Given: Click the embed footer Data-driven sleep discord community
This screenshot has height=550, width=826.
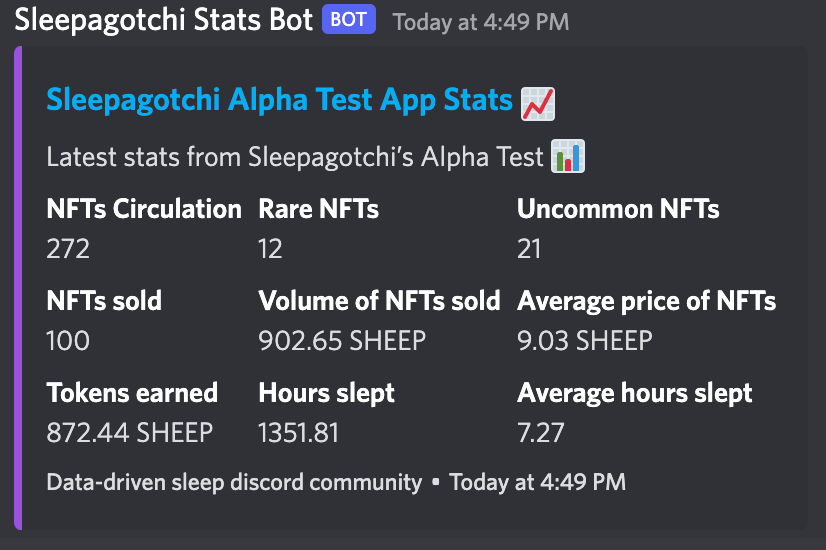Looking at the screenshot, I should tap(234, 482).
